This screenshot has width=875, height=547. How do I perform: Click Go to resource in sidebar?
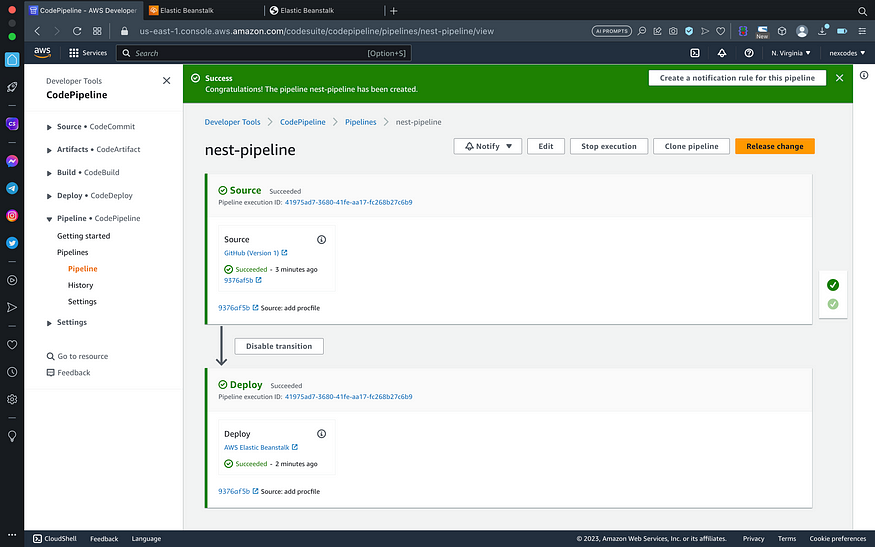(78, 356)
